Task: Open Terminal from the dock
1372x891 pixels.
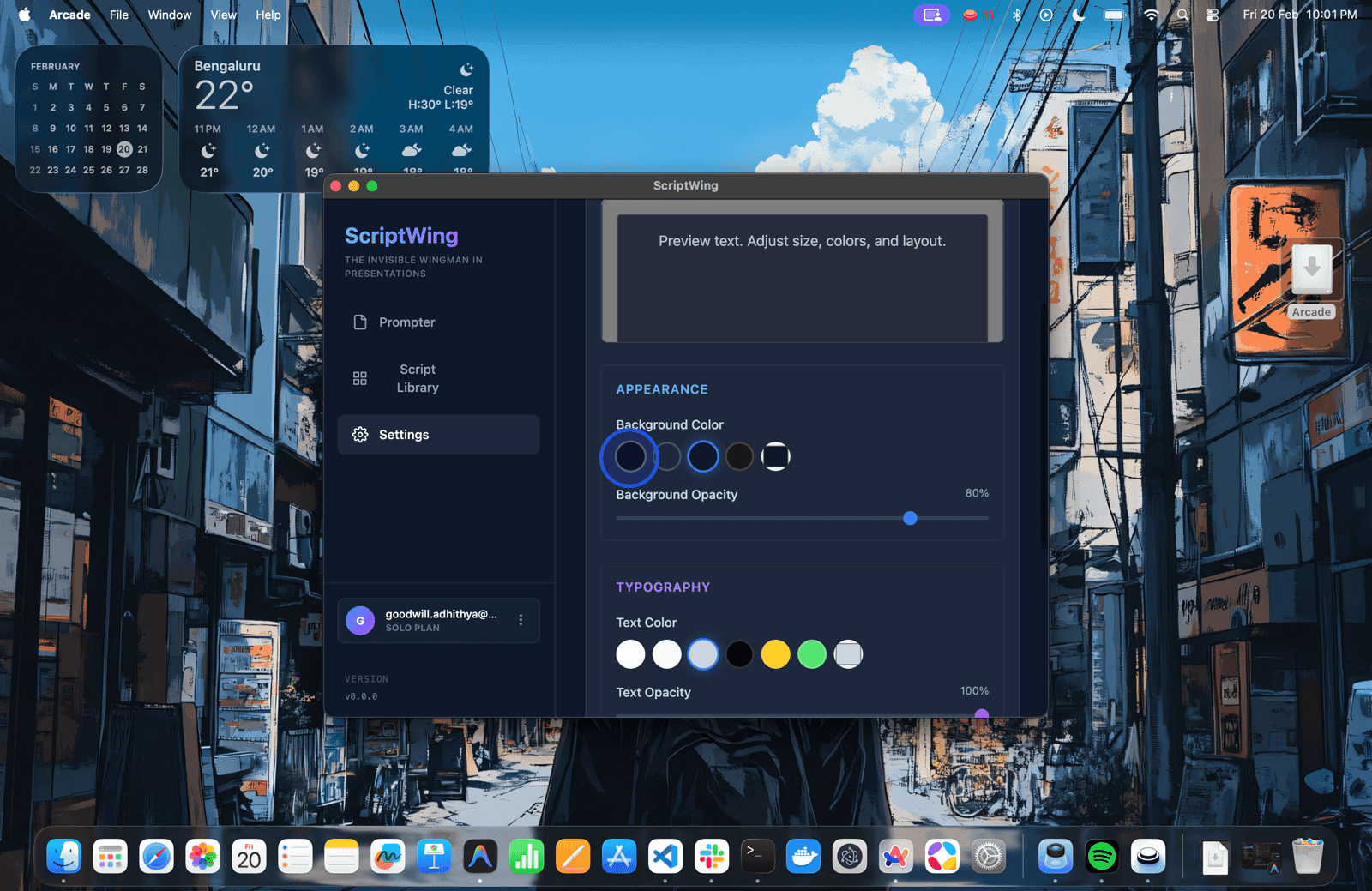Action: coord(757,856)
